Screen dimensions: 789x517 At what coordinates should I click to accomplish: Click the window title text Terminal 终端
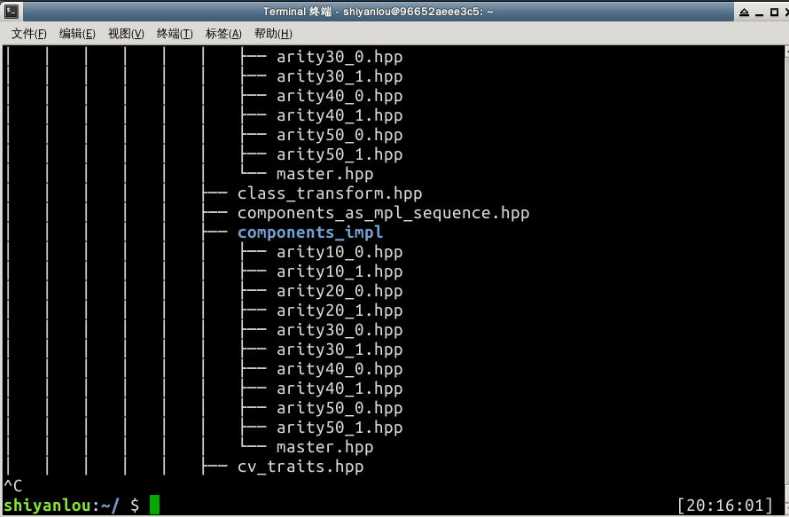point(297,11)
